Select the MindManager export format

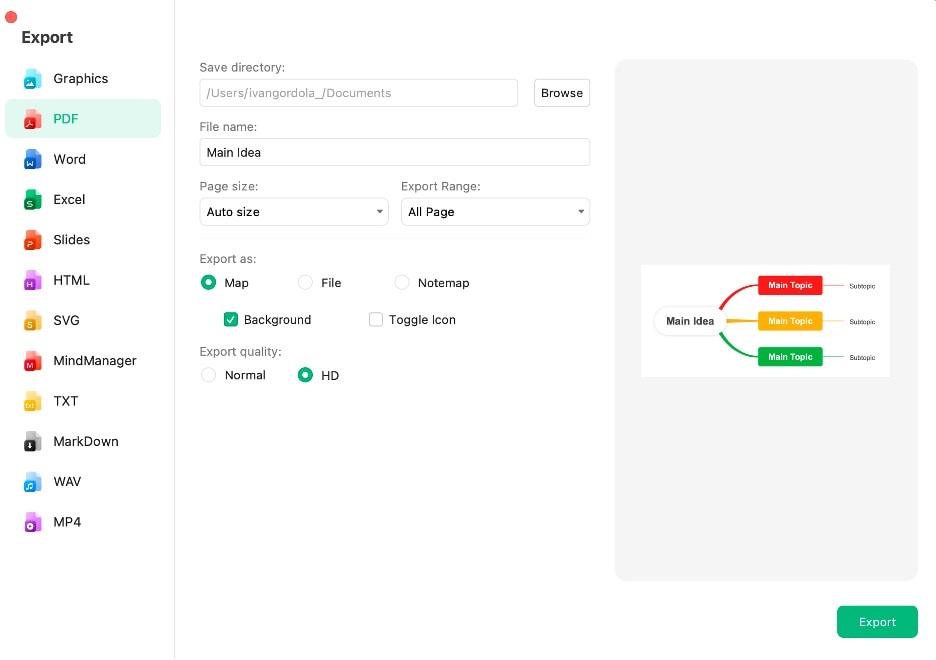click(x=93, y=361)
